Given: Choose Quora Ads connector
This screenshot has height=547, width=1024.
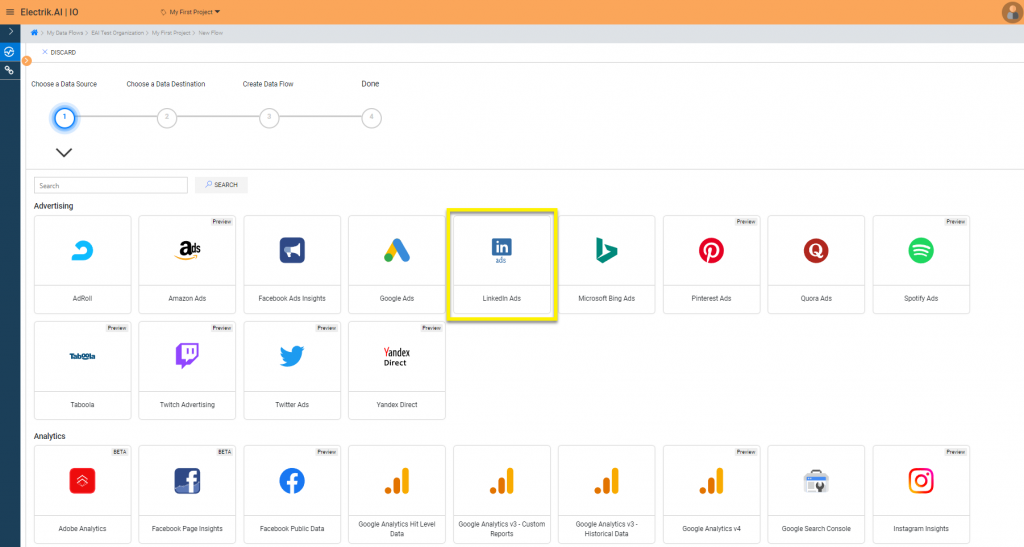Looking at the screenshot, I should (816, 264).
